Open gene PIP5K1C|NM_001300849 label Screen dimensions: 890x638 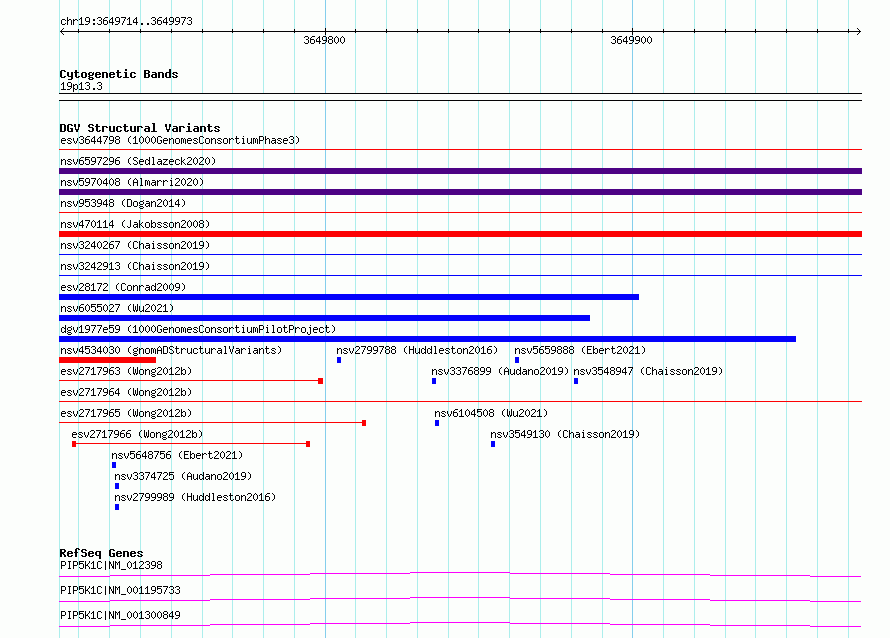point(120,615)
